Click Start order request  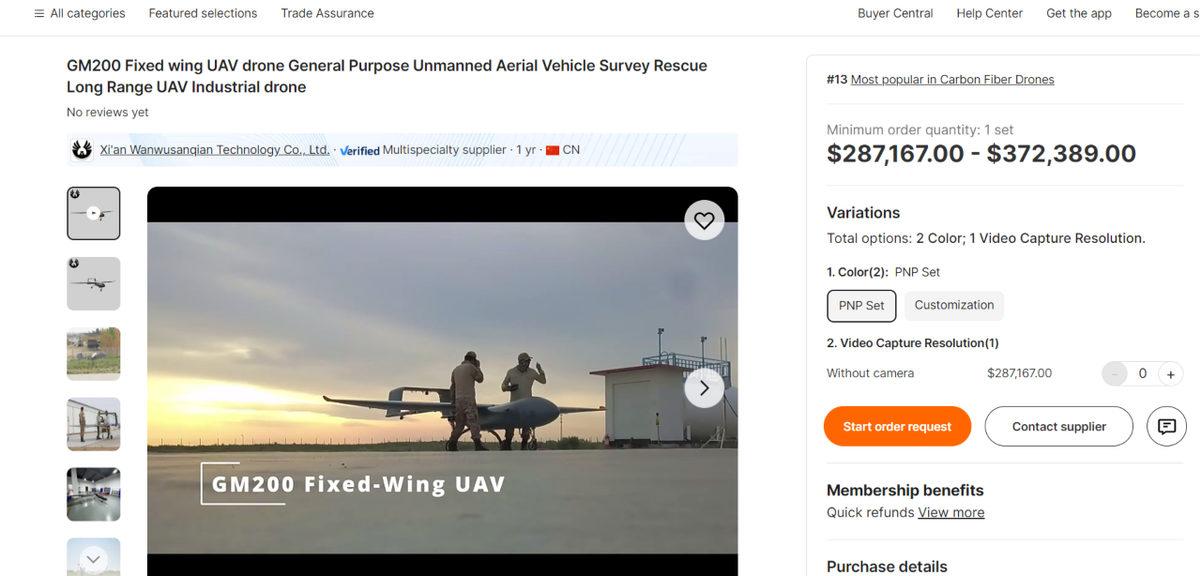(x=897, y=425)
